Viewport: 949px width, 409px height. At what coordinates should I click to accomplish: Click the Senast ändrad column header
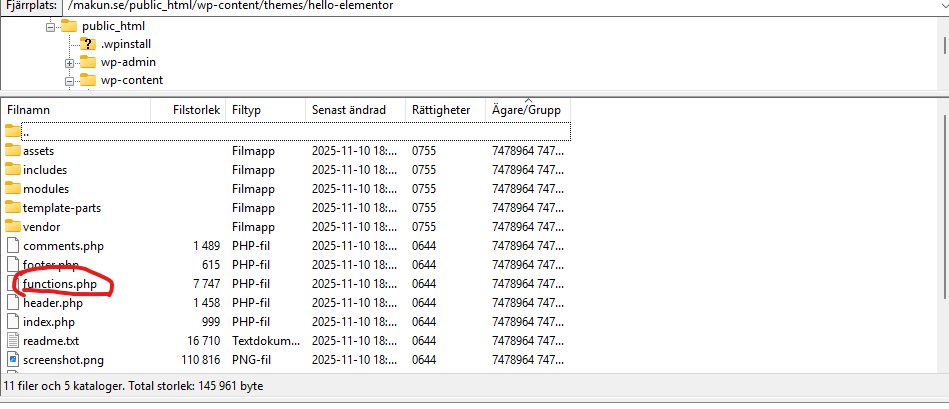coord(354,109)
